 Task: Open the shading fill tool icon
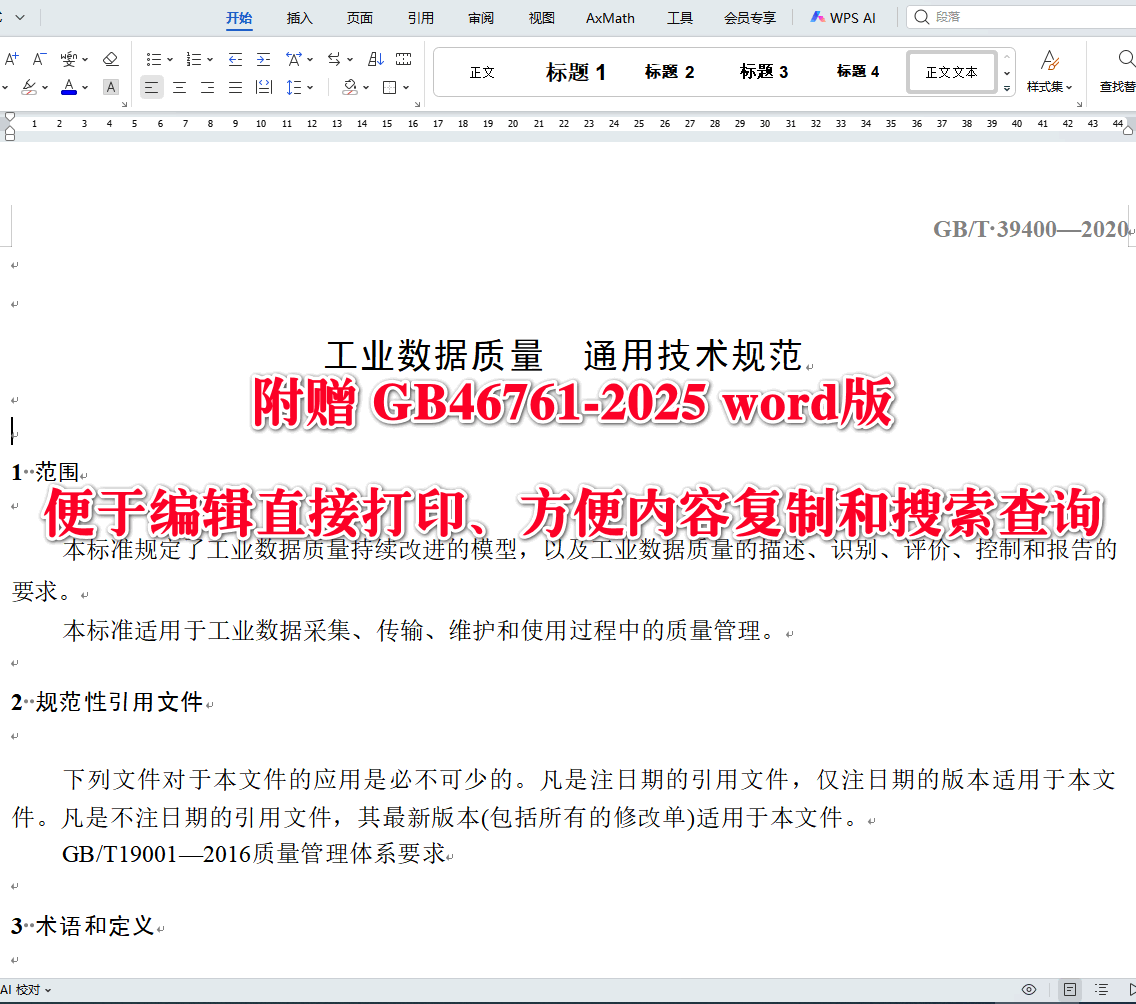pyautogui.click(x=348, y=87)
